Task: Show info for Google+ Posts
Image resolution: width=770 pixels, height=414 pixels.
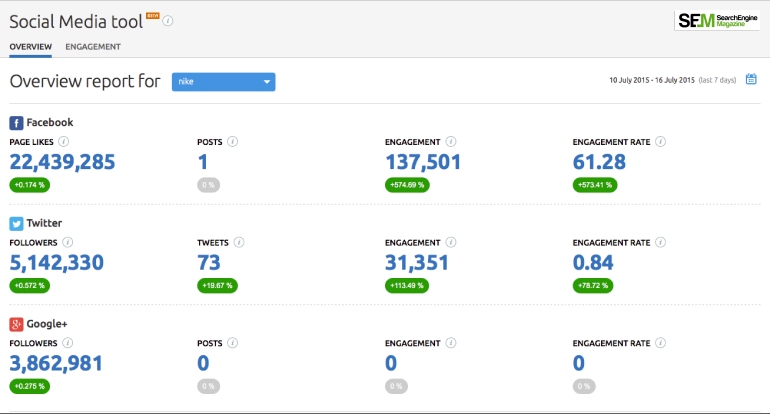Action: tap(233, 343)
